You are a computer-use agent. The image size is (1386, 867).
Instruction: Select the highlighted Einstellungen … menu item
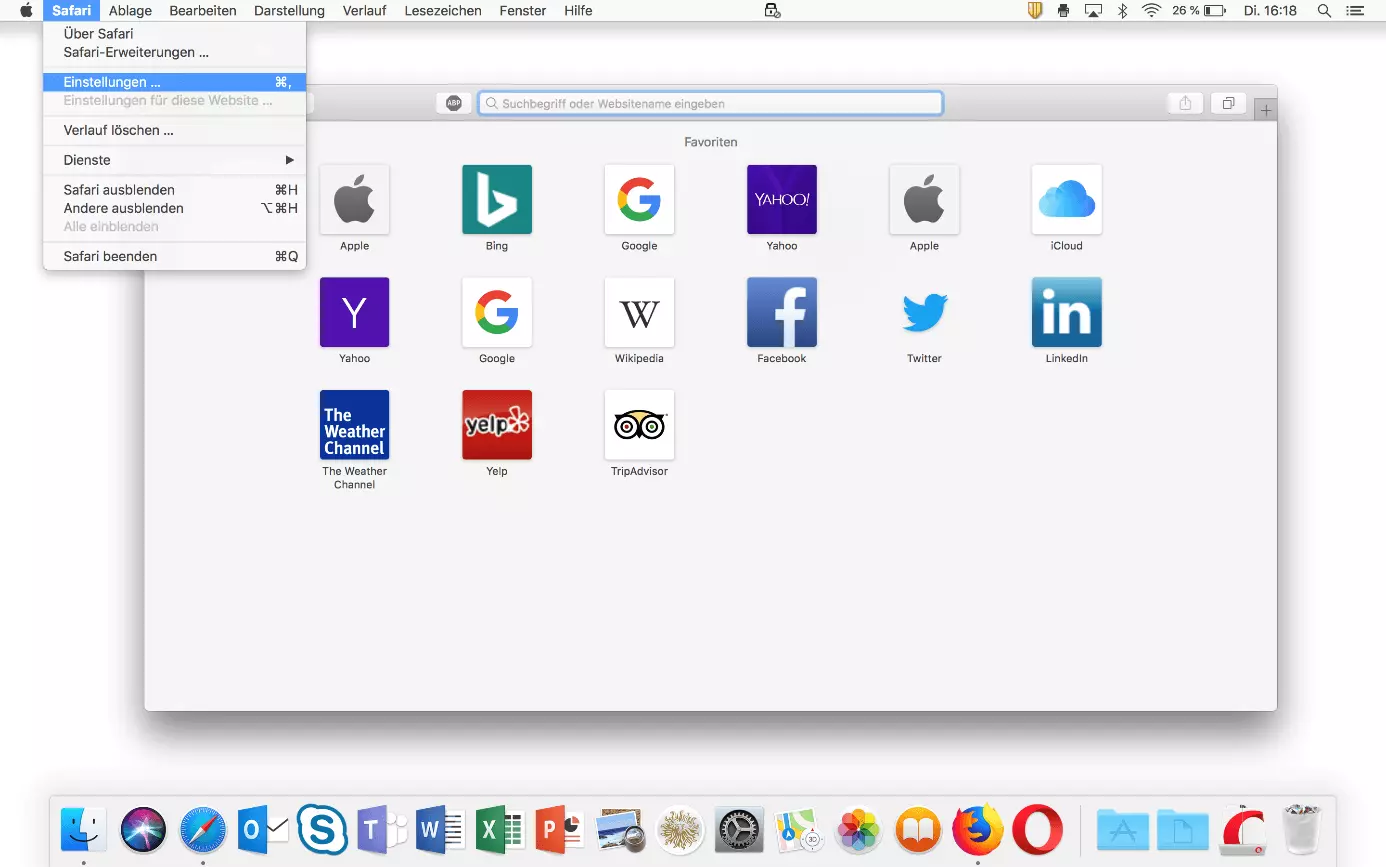[174, 82]
